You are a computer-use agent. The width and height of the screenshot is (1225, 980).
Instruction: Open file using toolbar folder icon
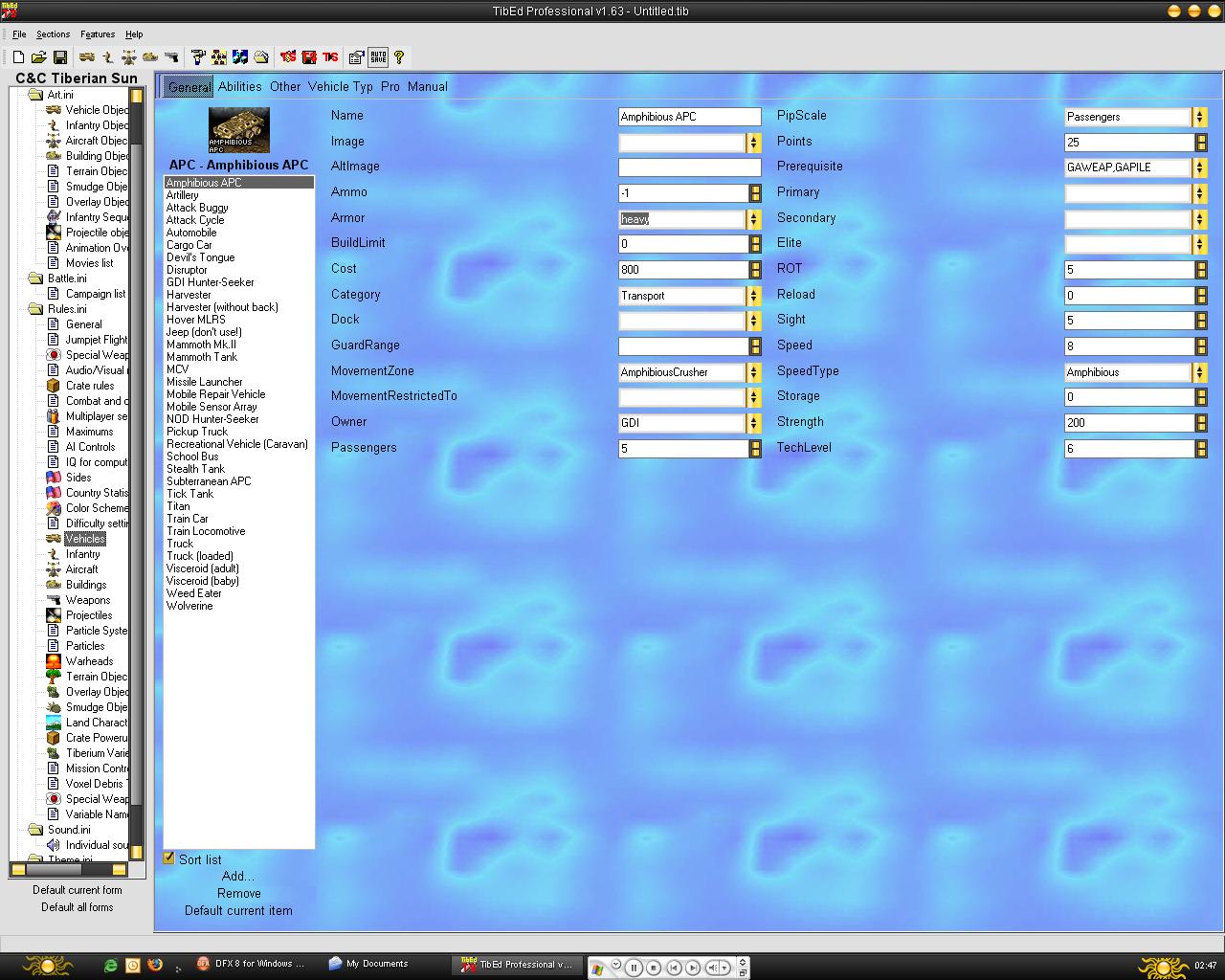click(x=39, y=58)
